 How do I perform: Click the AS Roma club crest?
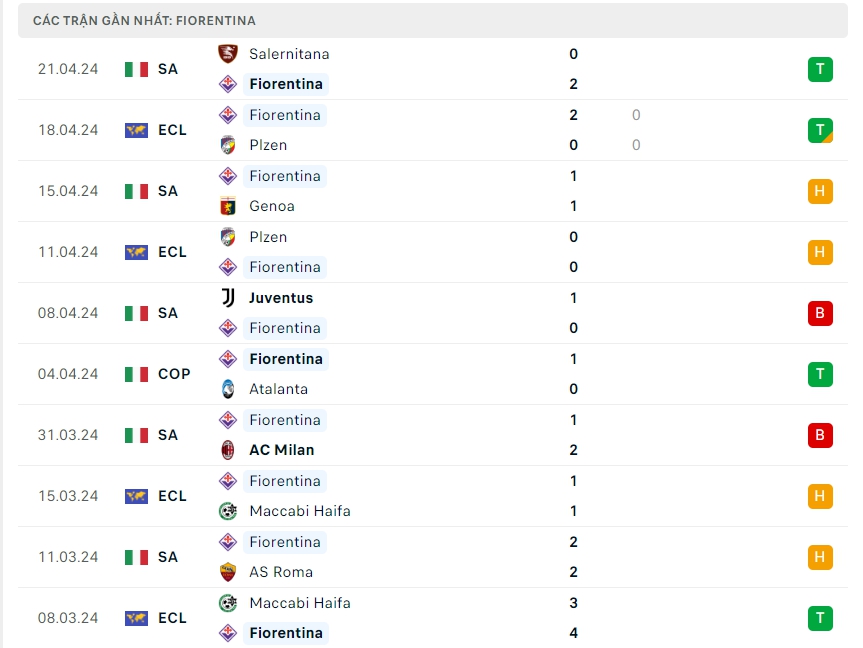pyautogui.click(x=228, y=572)
